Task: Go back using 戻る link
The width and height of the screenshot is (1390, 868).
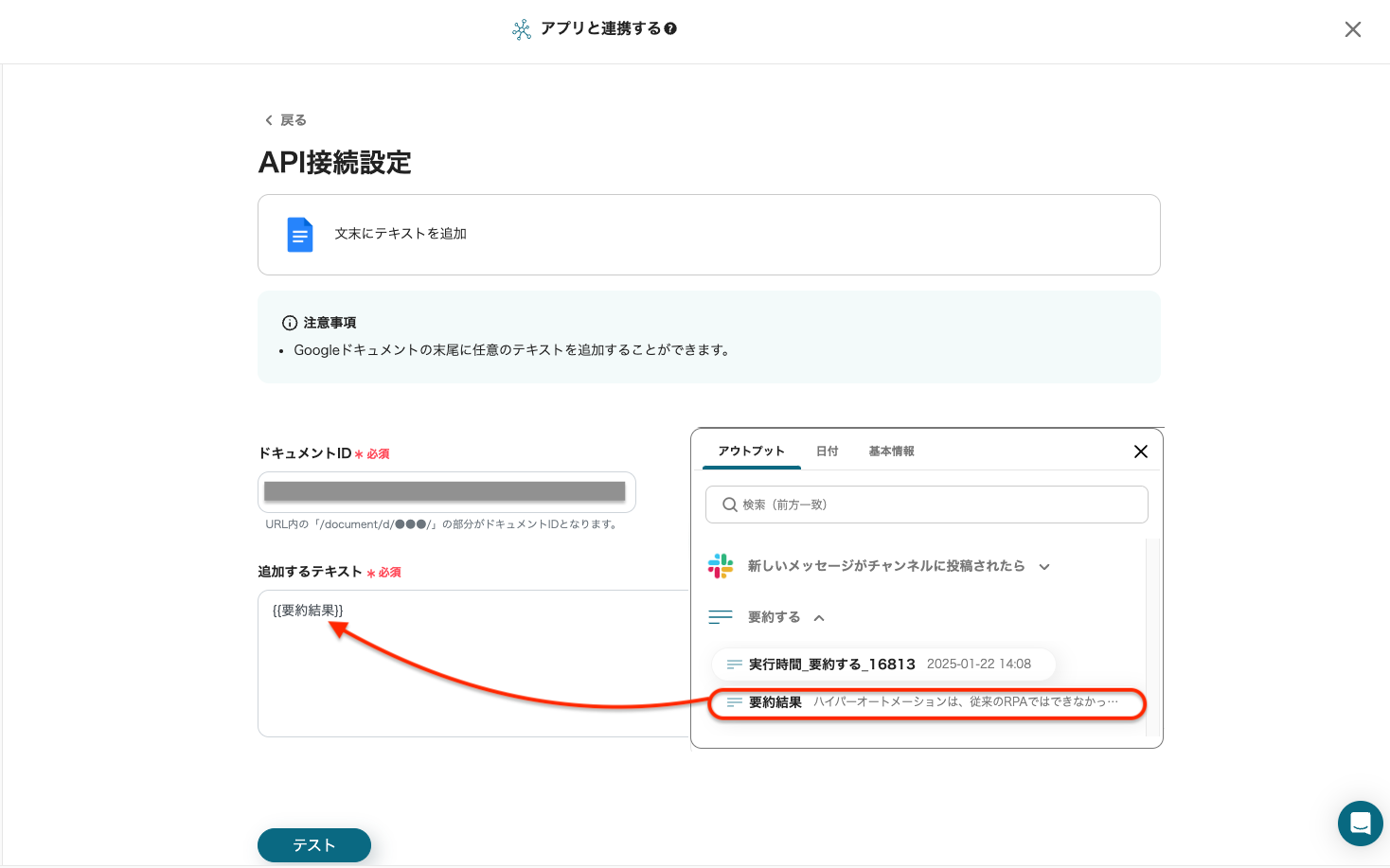Action: click(x=286, y=120)
